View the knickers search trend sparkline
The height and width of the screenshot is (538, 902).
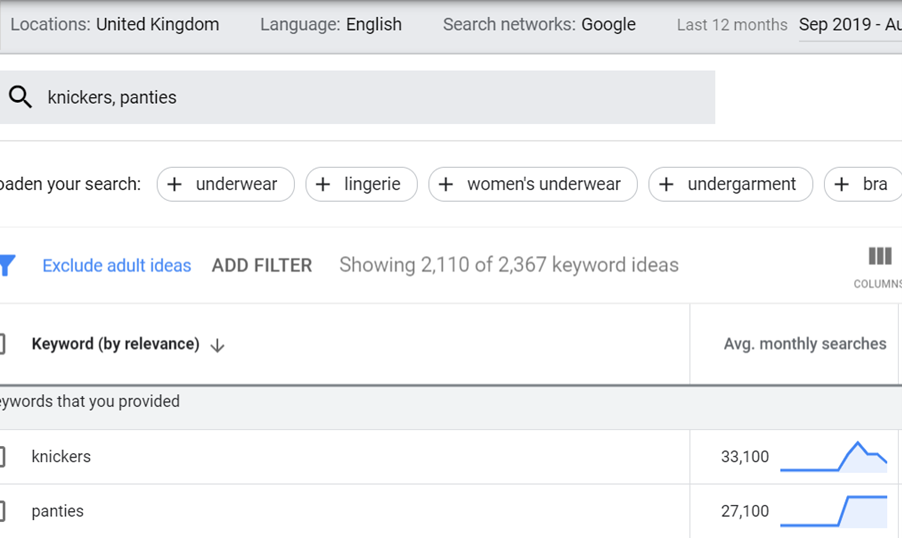click(834, 457)
